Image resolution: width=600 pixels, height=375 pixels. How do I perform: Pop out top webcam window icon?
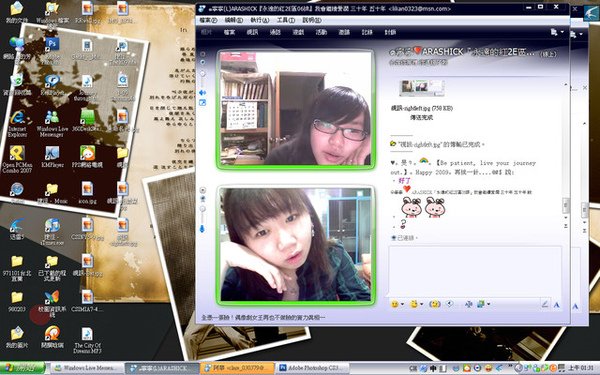pos(202,103)
